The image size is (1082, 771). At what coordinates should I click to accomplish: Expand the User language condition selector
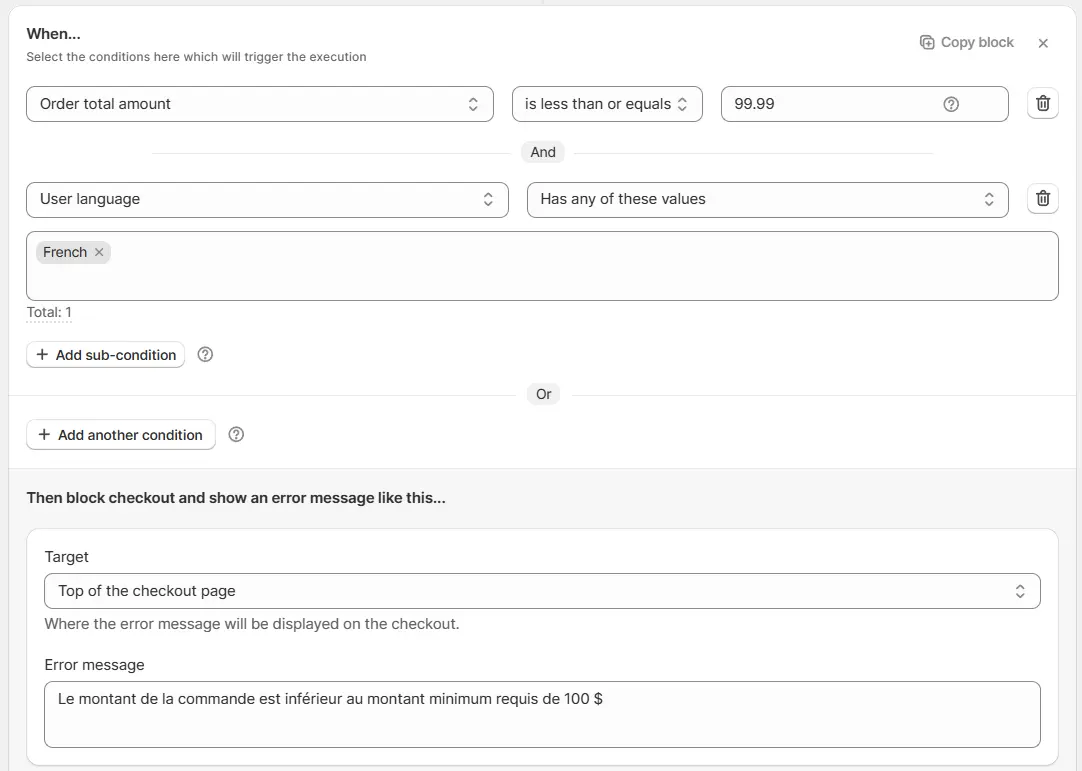(x=267, y=199)
